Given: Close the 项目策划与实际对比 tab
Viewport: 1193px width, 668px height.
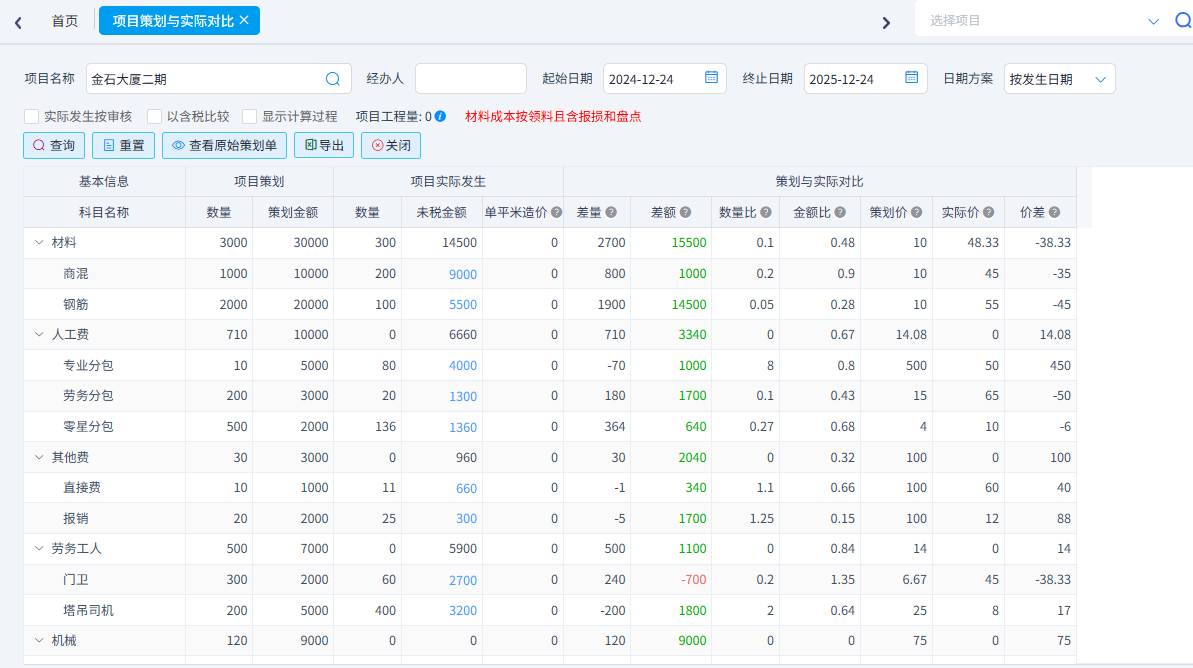Looking at the screenshot, I should click(244, 20).
